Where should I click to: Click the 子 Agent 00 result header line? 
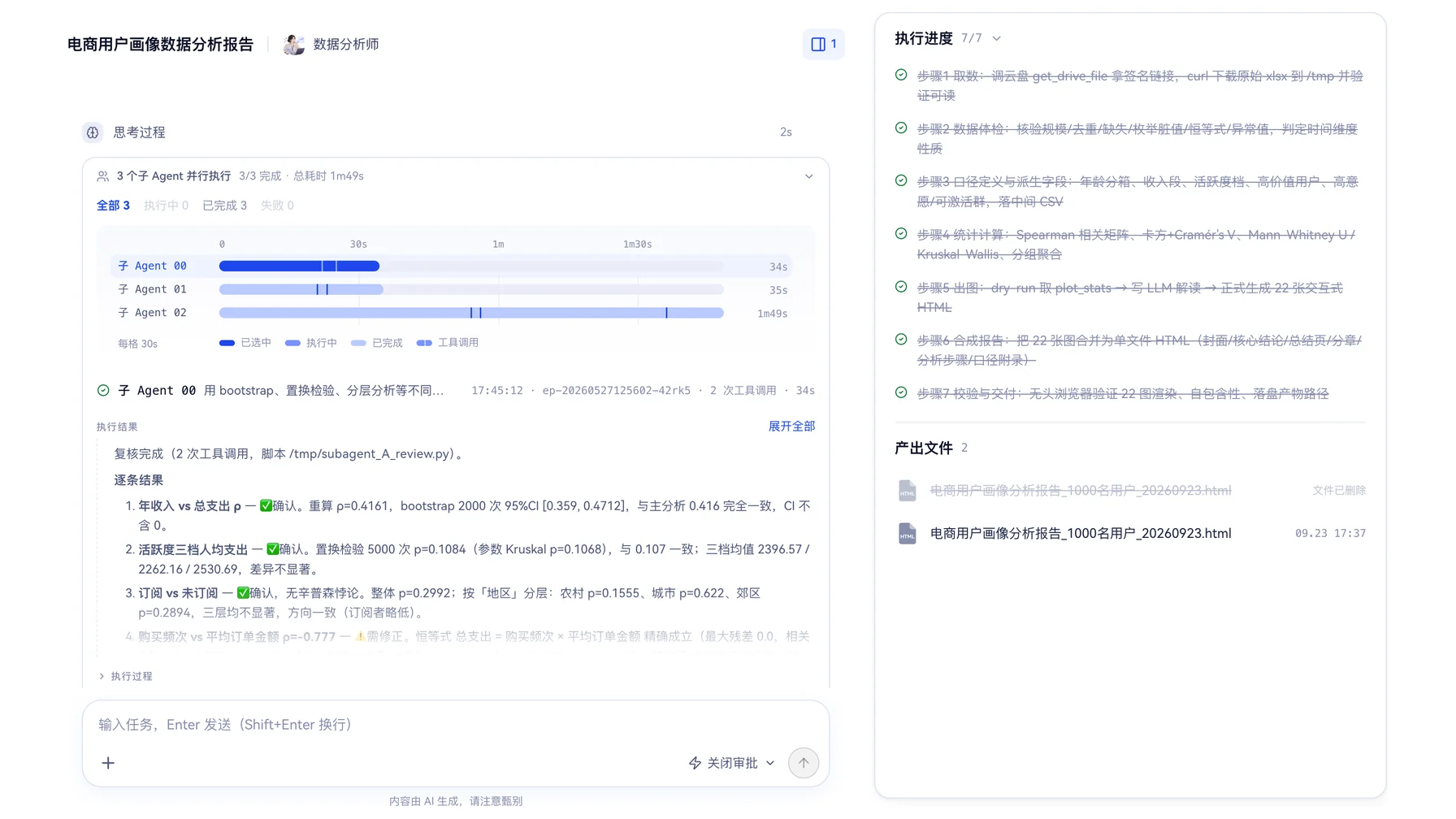(x=456, y=391)
